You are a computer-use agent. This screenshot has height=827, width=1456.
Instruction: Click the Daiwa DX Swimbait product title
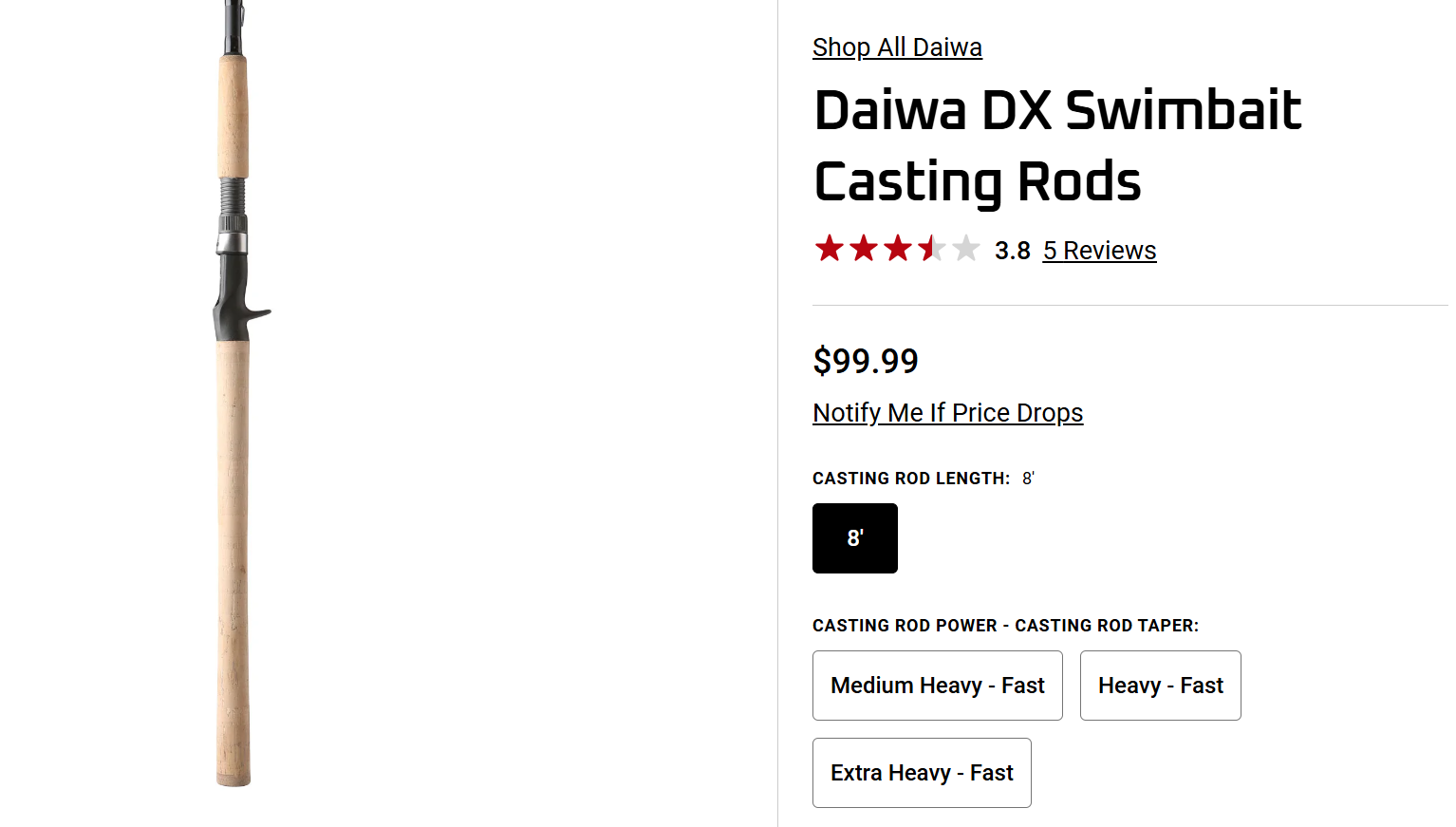1057,145
